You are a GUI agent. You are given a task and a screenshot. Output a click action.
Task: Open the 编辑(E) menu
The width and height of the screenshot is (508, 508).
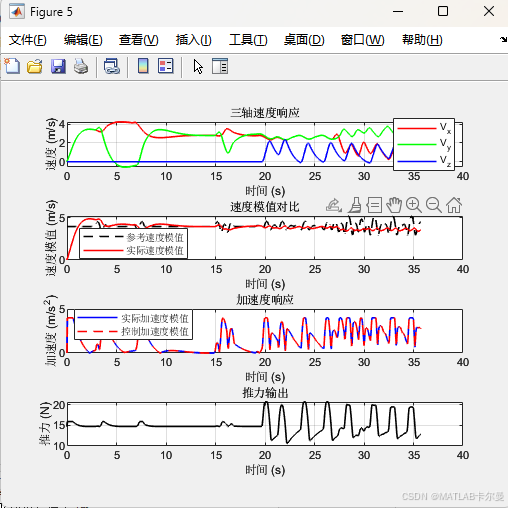tap(83, 40)
